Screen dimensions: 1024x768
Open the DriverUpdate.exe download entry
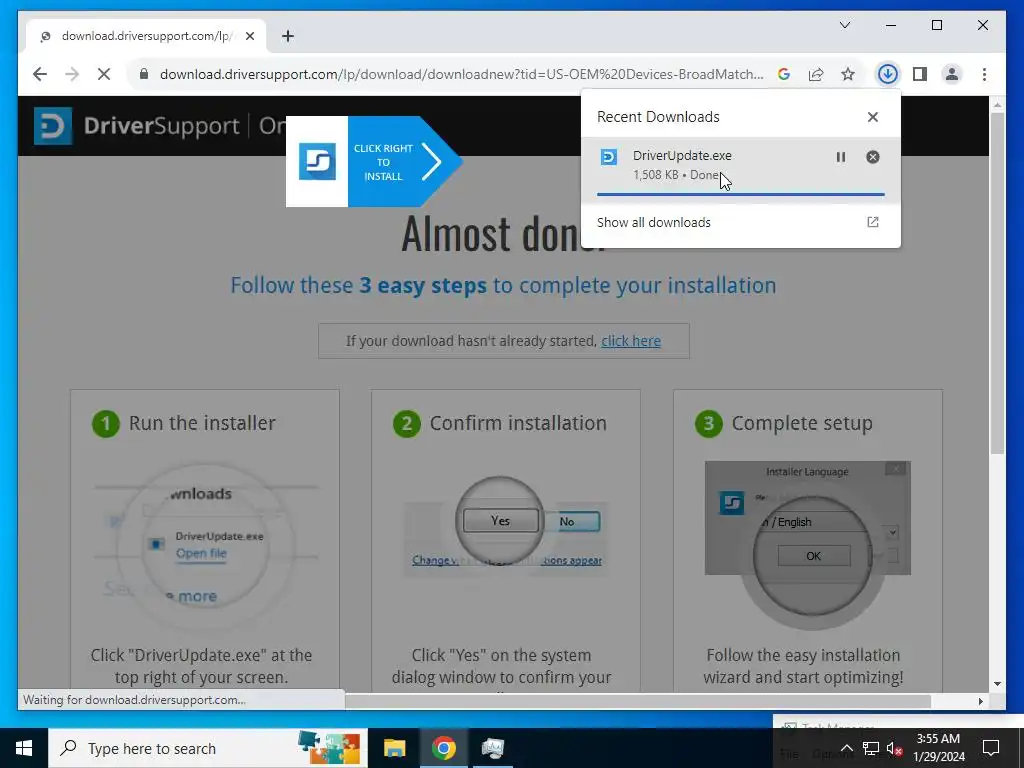tap(741, 168)
